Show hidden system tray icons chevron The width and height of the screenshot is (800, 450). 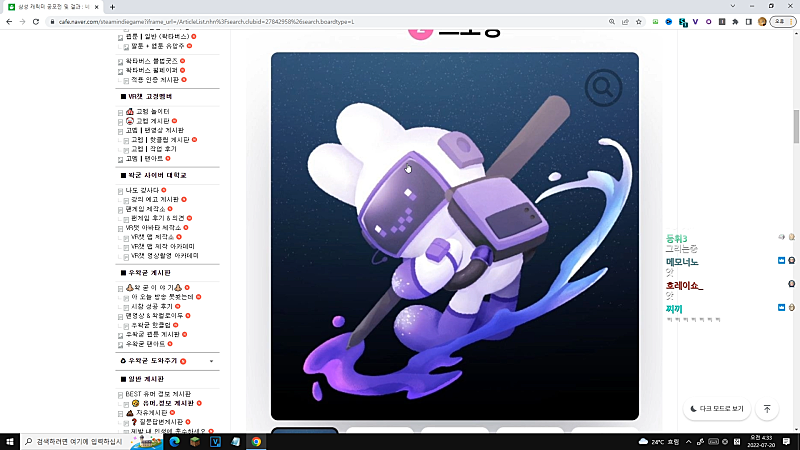pos(688,442)
